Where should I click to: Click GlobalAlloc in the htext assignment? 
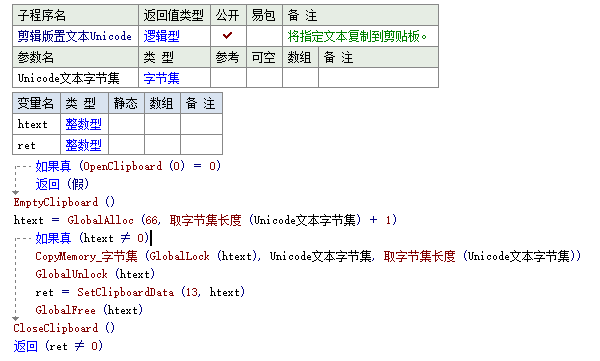click(100, 220)
